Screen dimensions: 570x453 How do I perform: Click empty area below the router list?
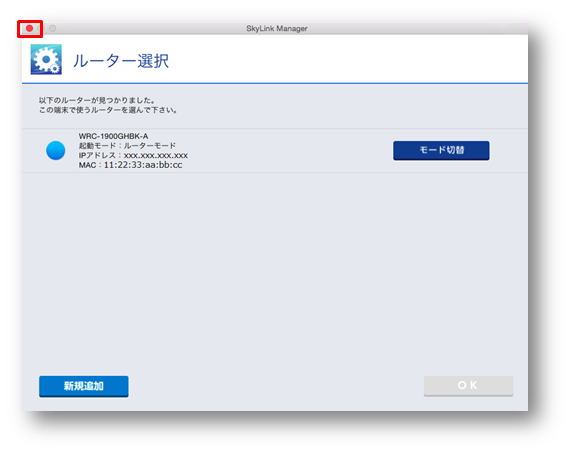tap(275, 273)
